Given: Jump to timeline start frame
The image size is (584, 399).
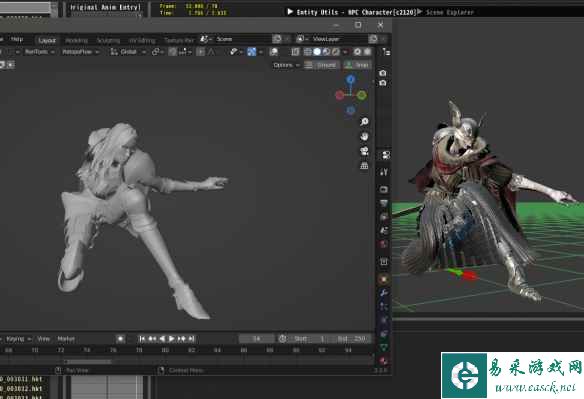Looking at the screenshot, I should point(142,339).
